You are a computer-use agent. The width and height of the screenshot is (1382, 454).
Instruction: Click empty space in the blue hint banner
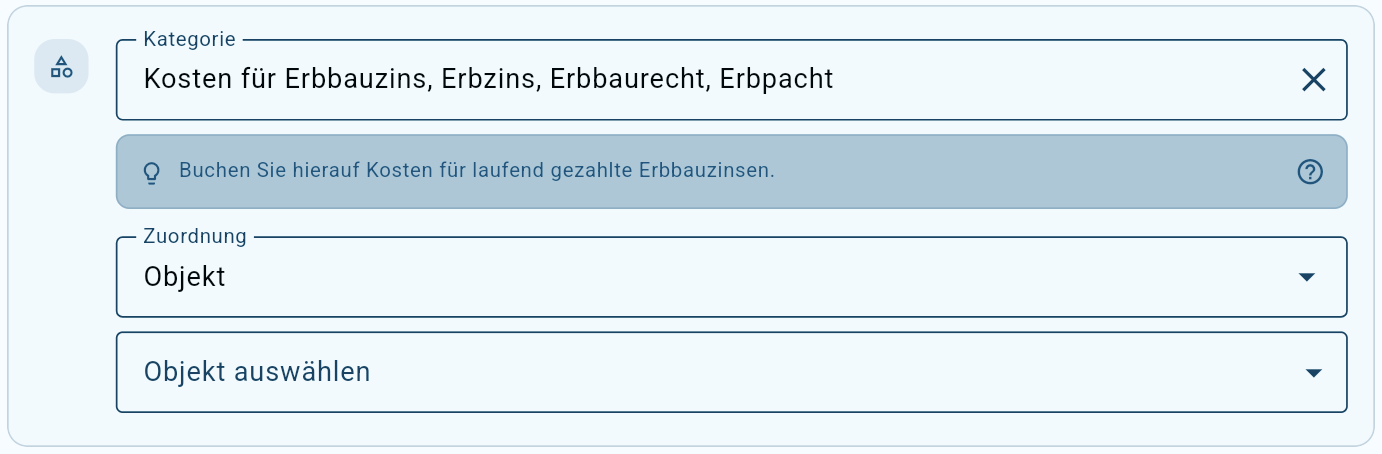tap(1030, 172)
